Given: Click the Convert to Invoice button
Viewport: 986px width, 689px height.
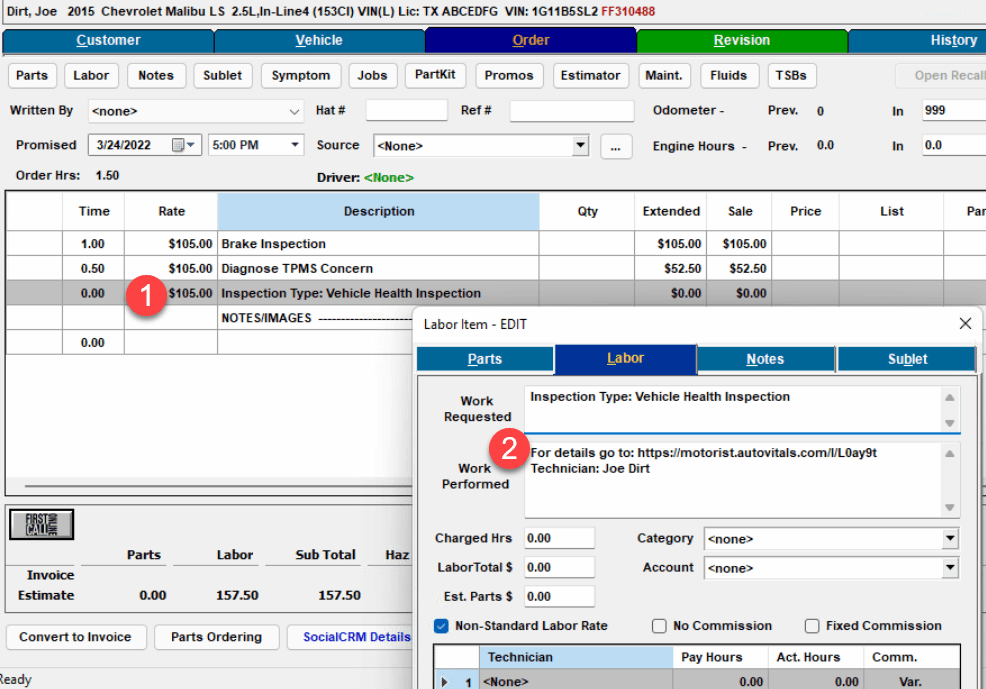Looking at the screenshot, I should (75, 637).
